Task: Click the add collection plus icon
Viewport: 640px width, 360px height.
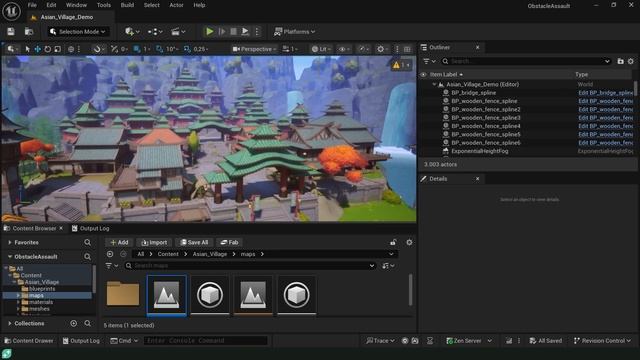Action: tap(73, 323)
